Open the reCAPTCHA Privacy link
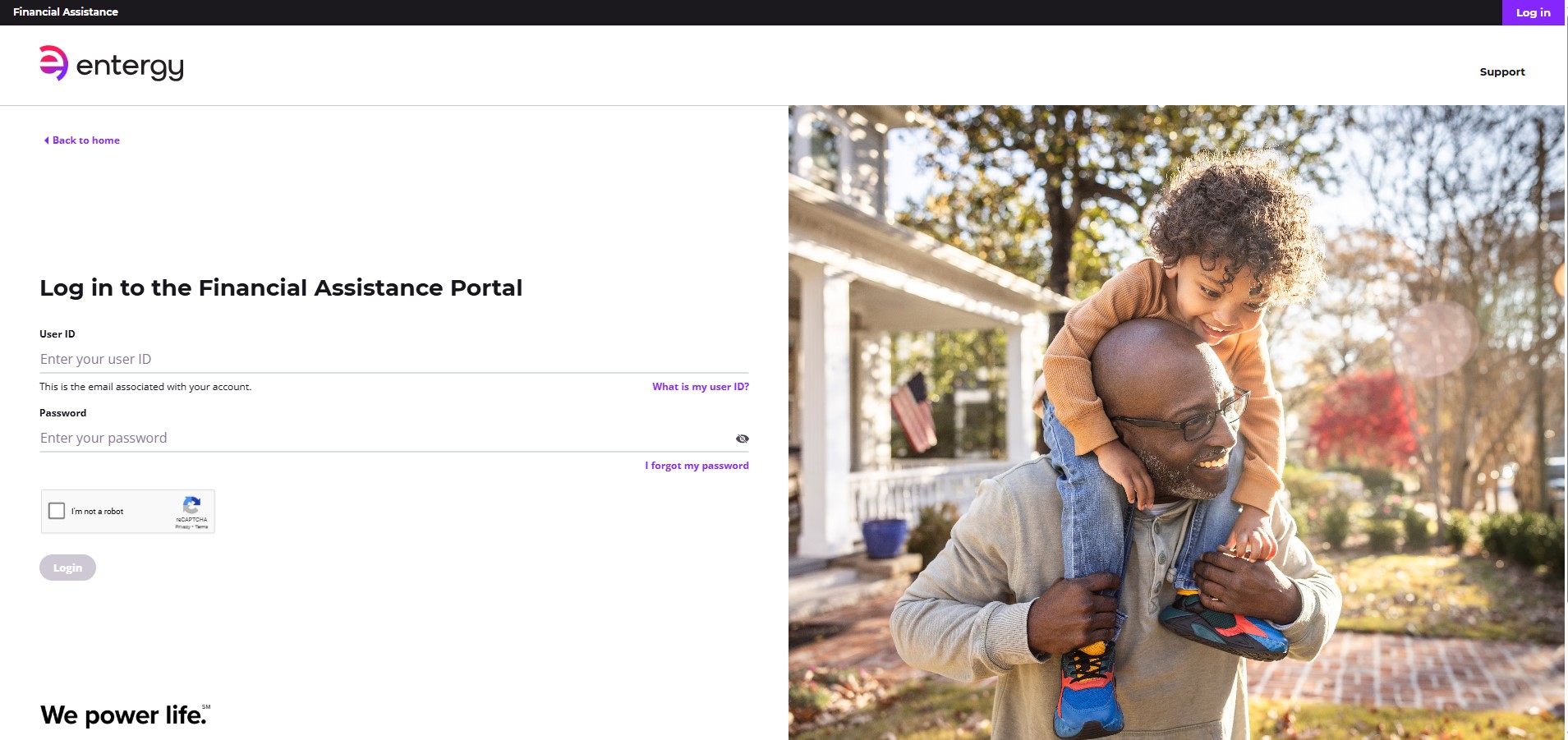1568x740 pixels. (x=182, y=526)
